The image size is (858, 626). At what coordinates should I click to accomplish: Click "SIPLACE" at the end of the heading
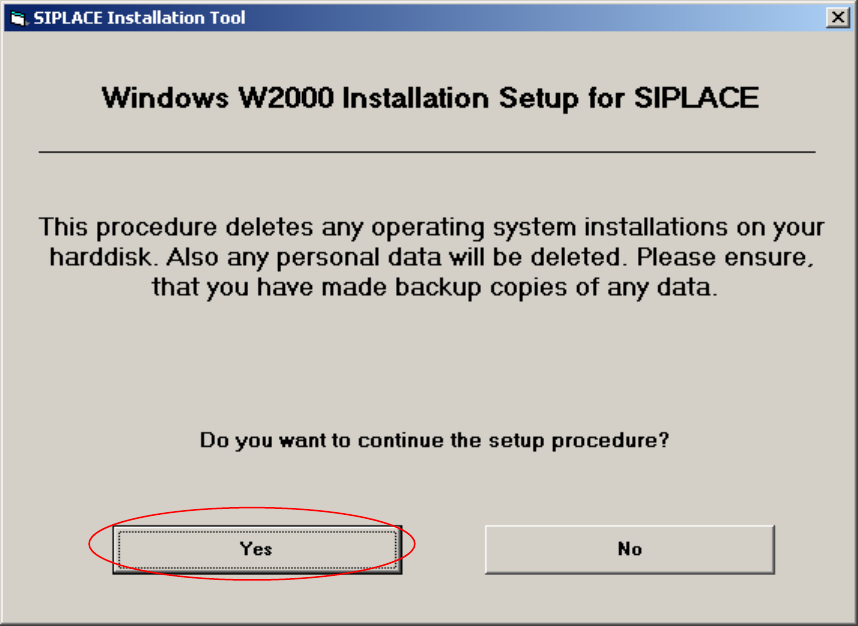(x=697, y=98)
